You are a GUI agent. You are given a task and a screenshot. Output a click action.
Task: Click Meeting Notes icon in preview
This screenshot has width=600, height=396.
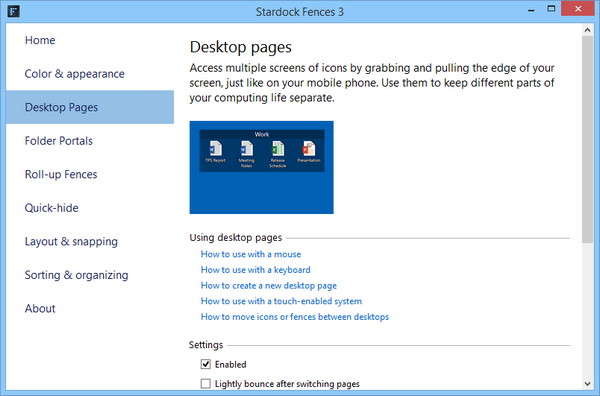tap(246, 154)
